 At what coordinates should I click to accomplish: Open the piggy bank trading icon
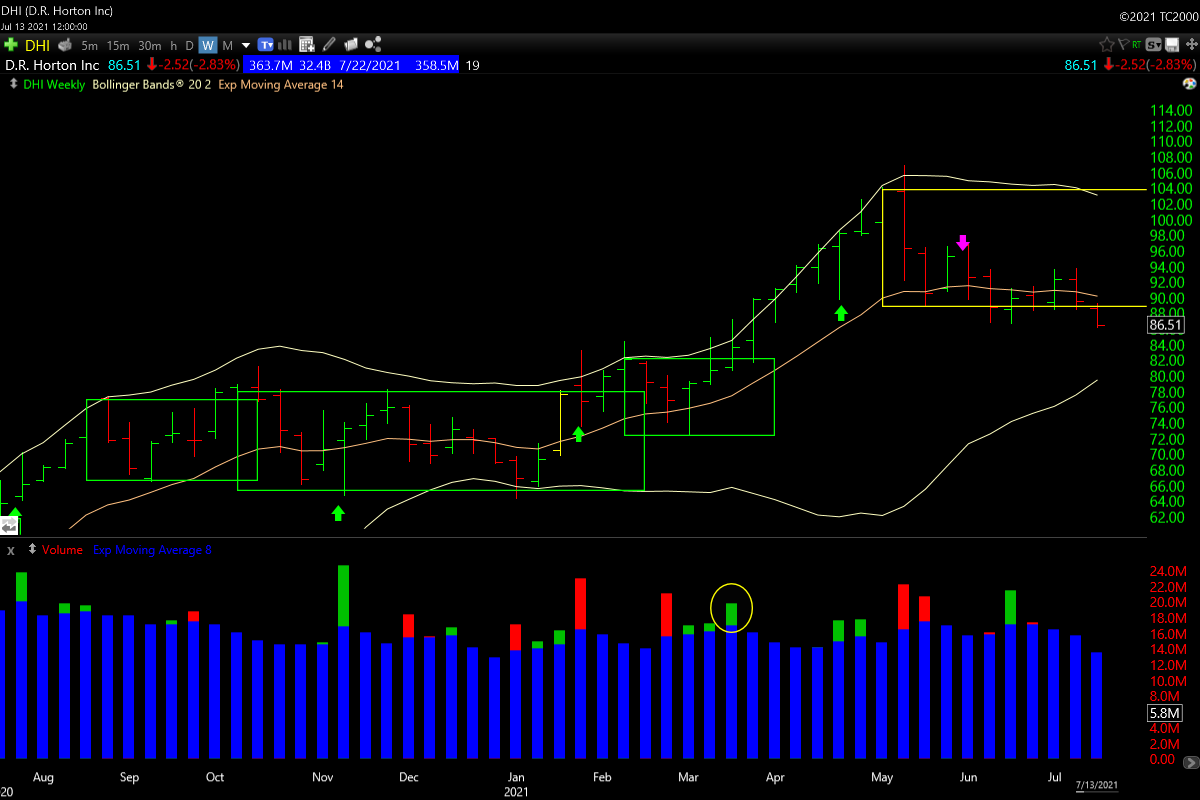(x=65, y=45)
